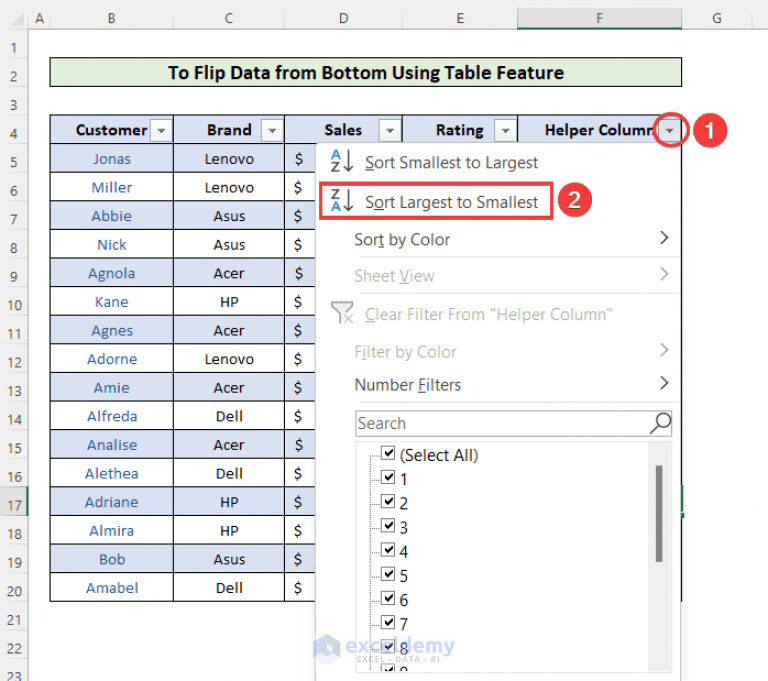Click the cell containing "Amabel"

click(112, 587)
